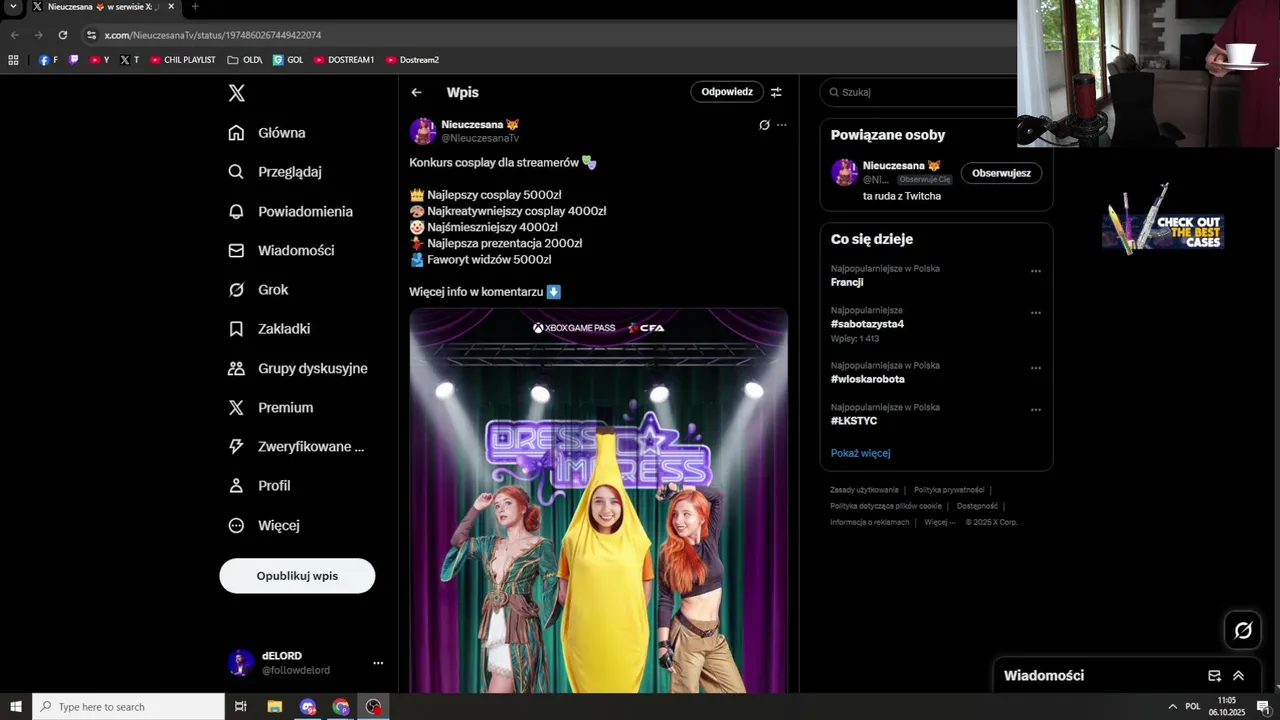1280x720 pixels.
Task: Open CHIL PLAYLIST bookmark
Action: pos(183,60)
